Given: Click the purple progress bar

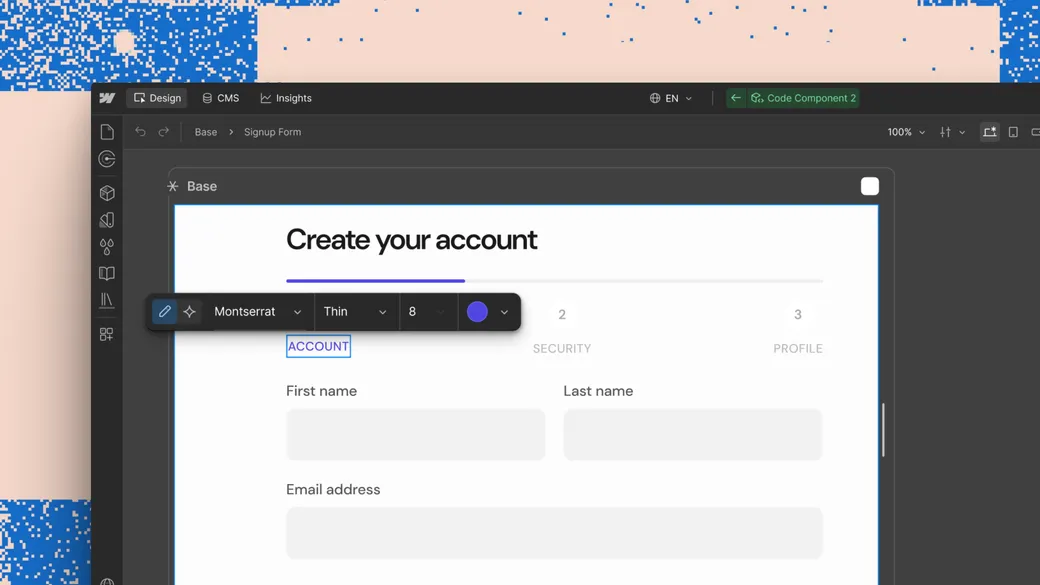Looking at the screenshot, I should 375,281.
